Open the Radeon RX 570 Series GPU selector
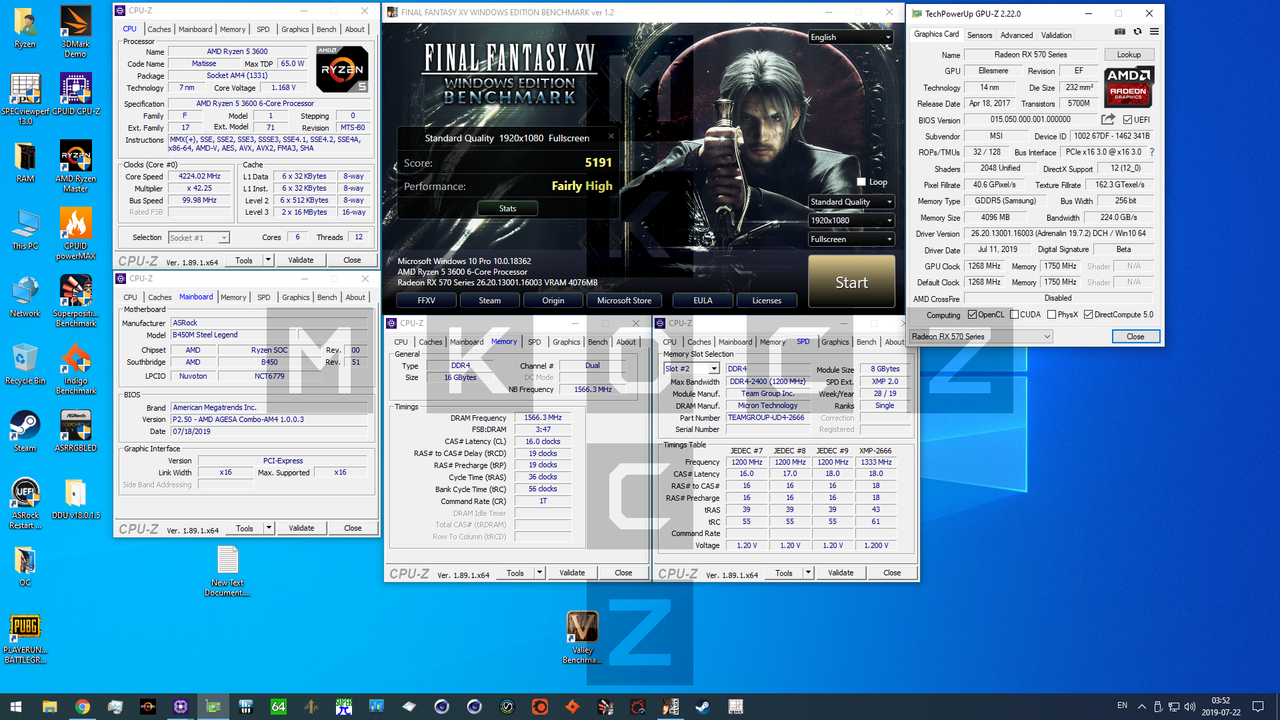This screenshot has width=1280, height=720. coord(982,336)
